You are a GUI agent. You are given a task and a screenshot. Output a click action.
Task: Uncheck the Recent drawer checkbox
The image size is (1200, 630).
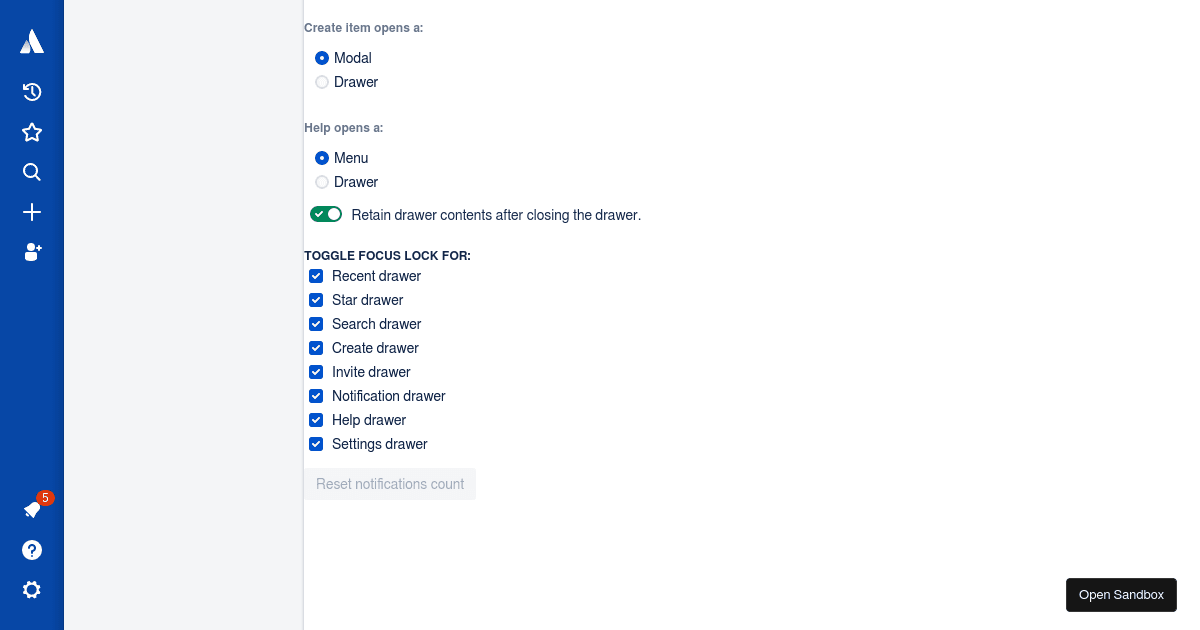316,276
